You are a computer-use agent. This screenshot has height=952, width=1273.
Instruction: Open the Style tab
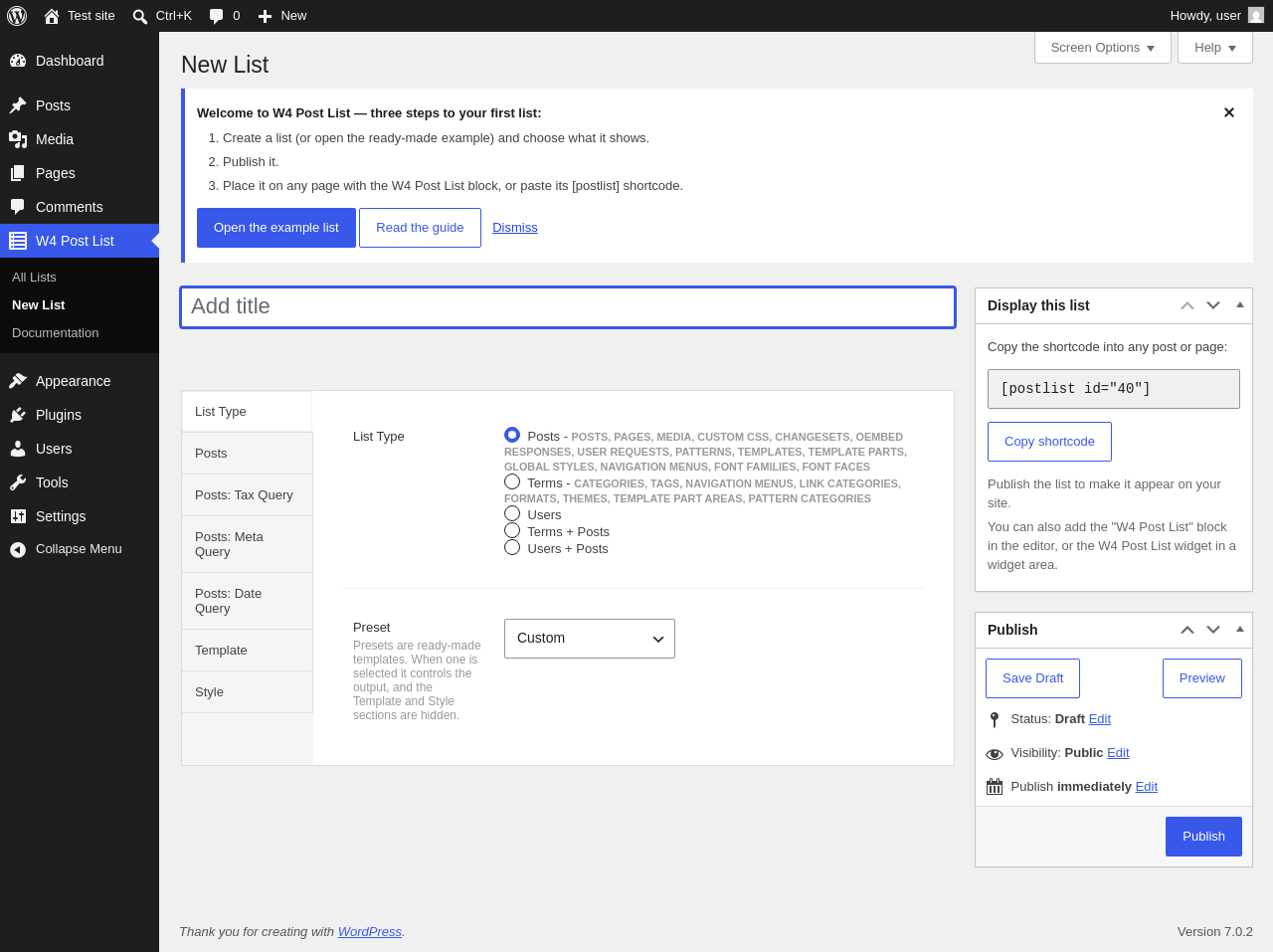(247, 692)
